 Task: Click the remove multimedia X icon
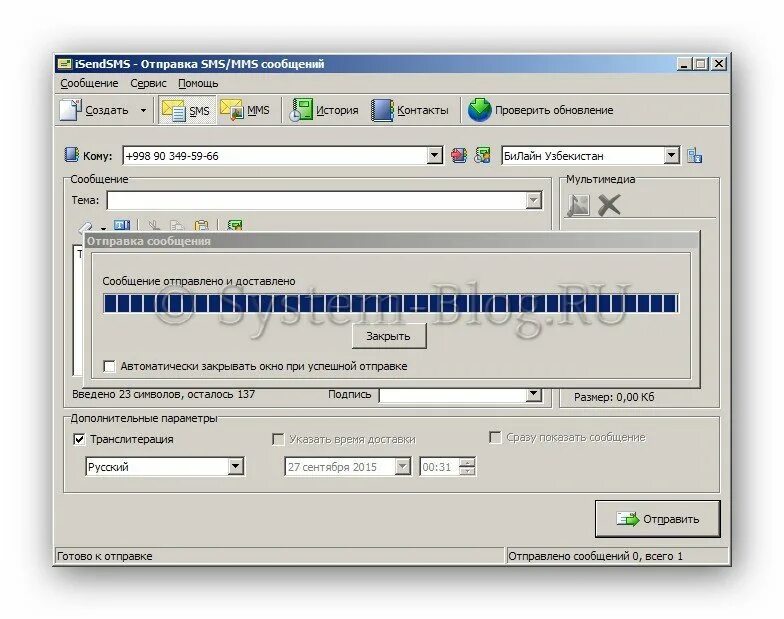coord(609,206)
